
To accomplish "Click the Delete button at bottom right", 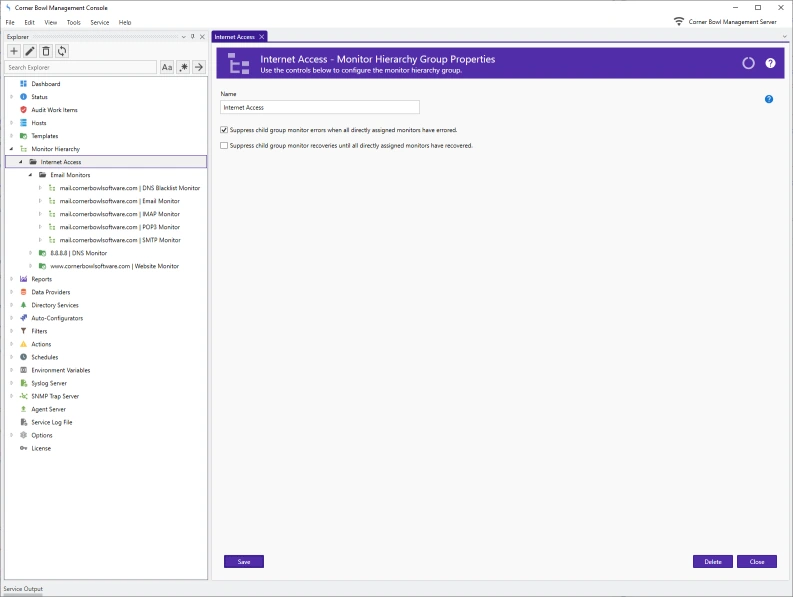I will tap(712, 562).
